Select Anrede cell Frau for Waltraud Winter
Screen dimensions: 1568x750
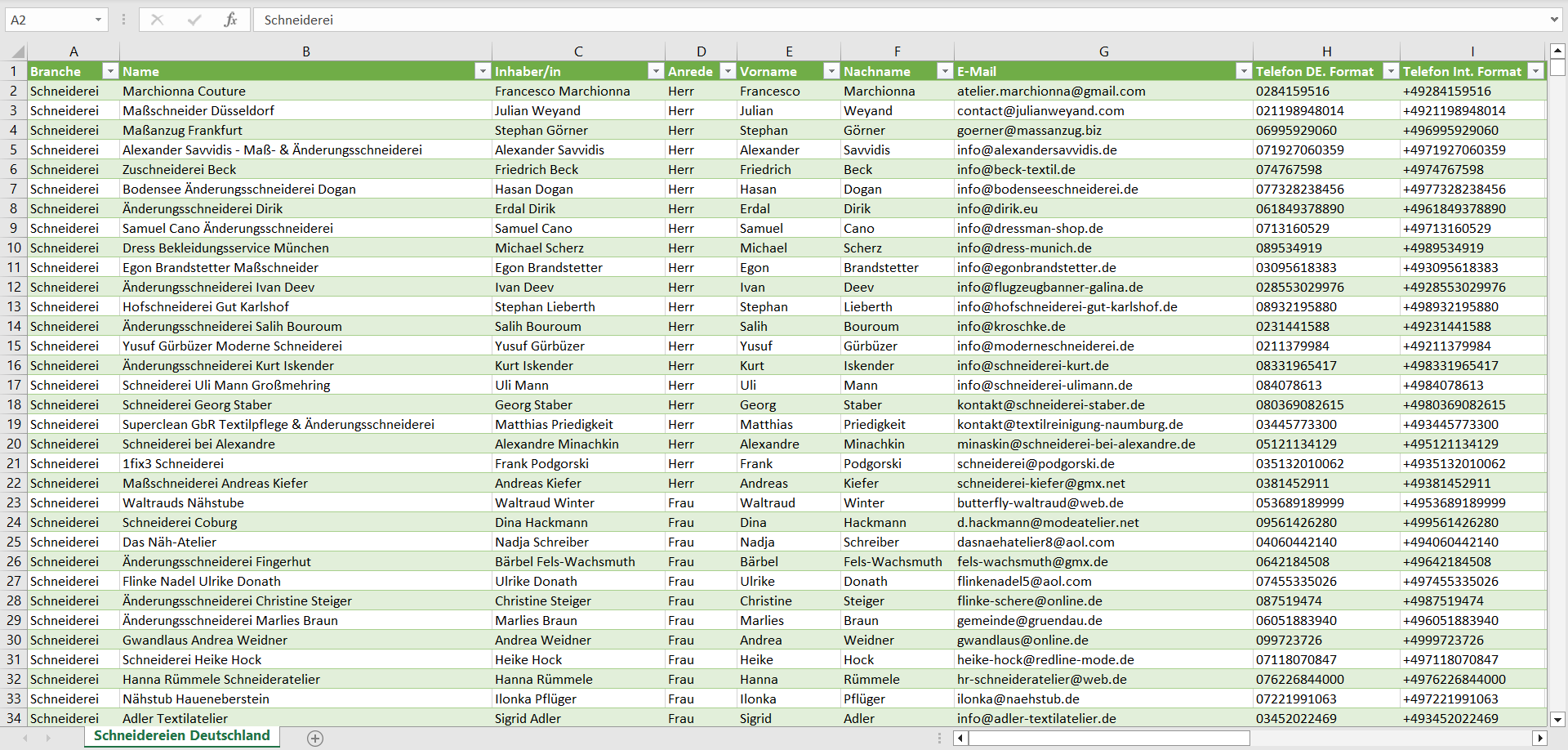[x=701, y=502]
